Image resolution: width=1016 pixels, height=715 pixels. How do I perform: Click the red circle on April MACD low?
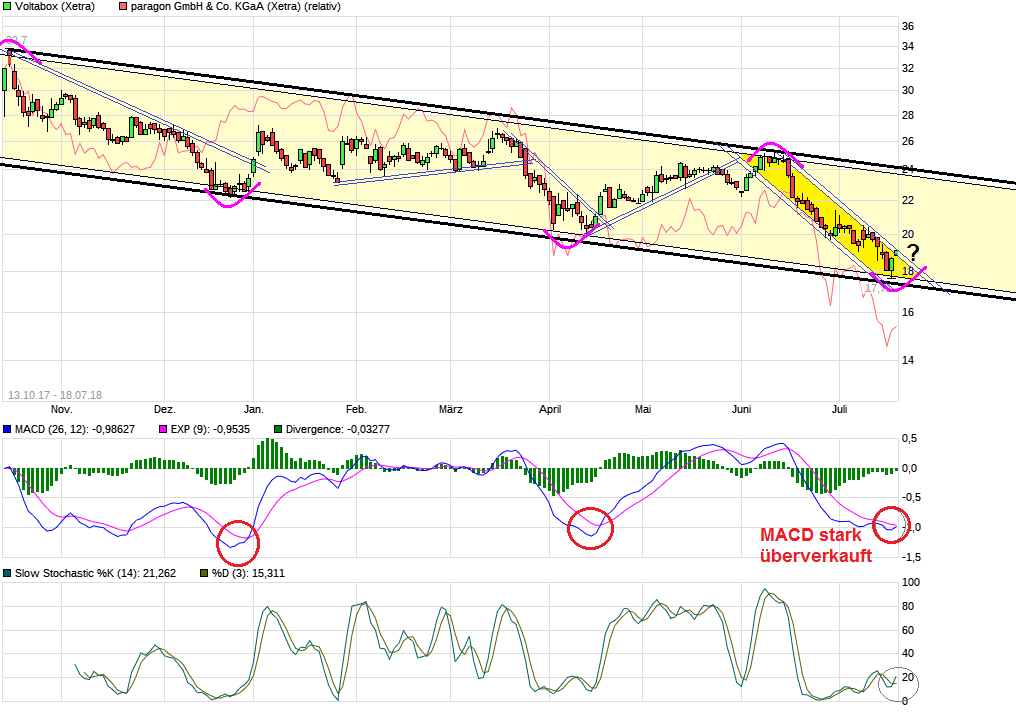tap(590, 527)
